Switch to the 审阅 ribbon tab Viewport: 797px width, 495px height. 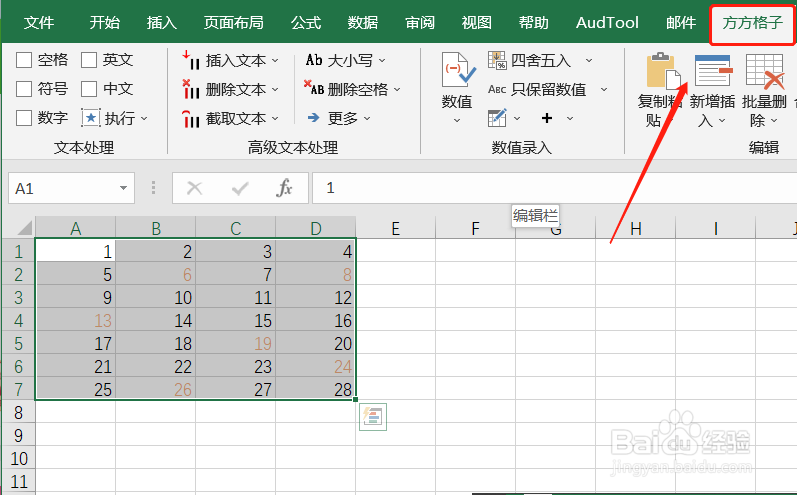click(x=420, y=22)
